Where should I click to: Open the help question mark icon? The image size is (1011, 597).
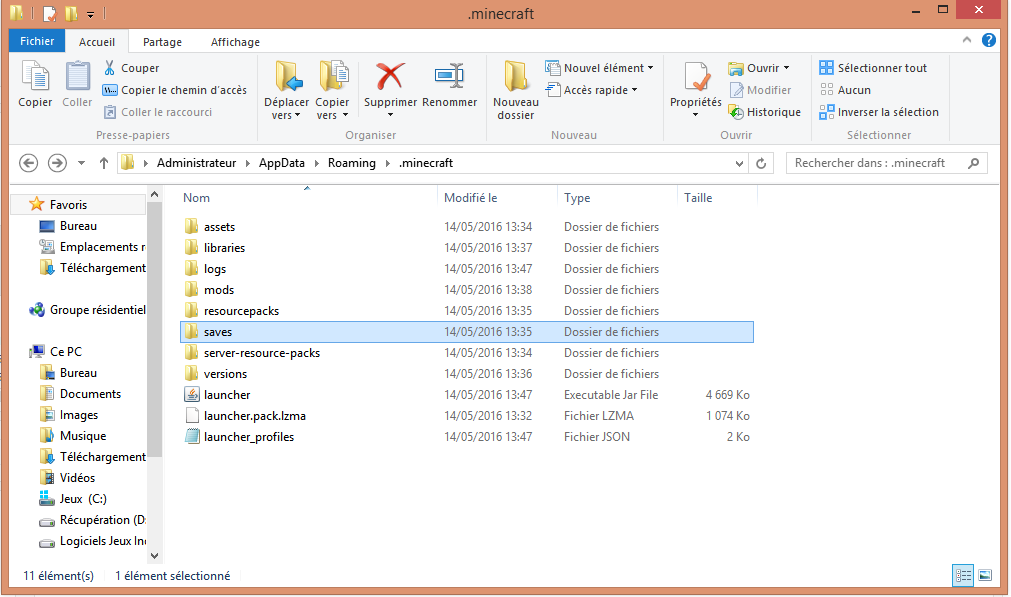(x=988, y=40)
